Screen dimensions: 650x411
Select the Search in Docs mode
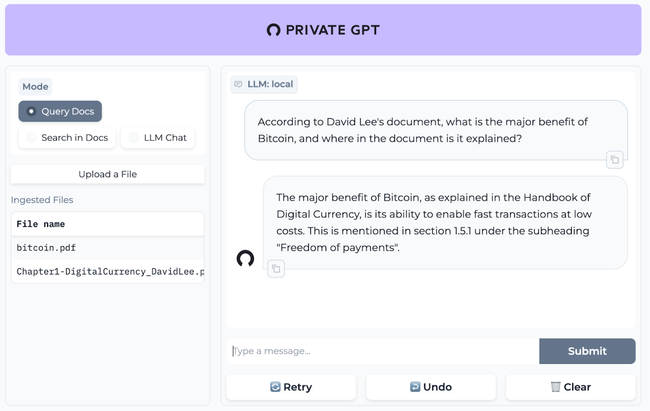coord(65,138)
